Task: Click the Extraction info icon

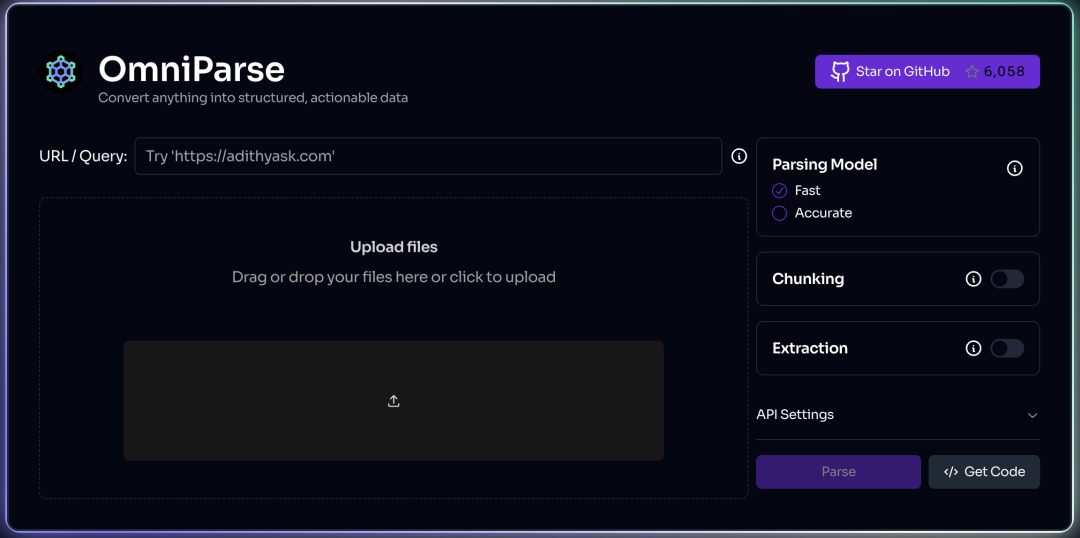Action: coord(973,348)
